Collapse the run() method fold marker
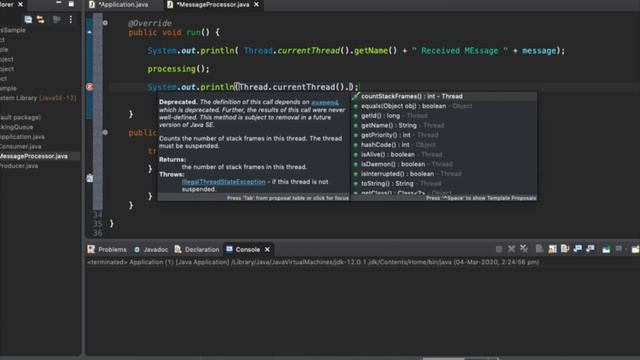Screen dimensions: 640x360 click(x=105, y=23)
